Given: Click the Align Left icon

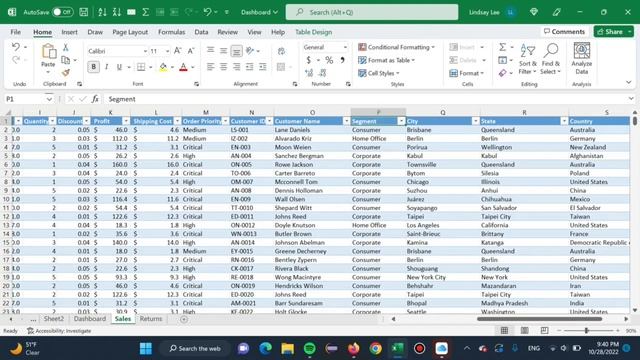Looking at the screenshot, I should coord(210,67).
